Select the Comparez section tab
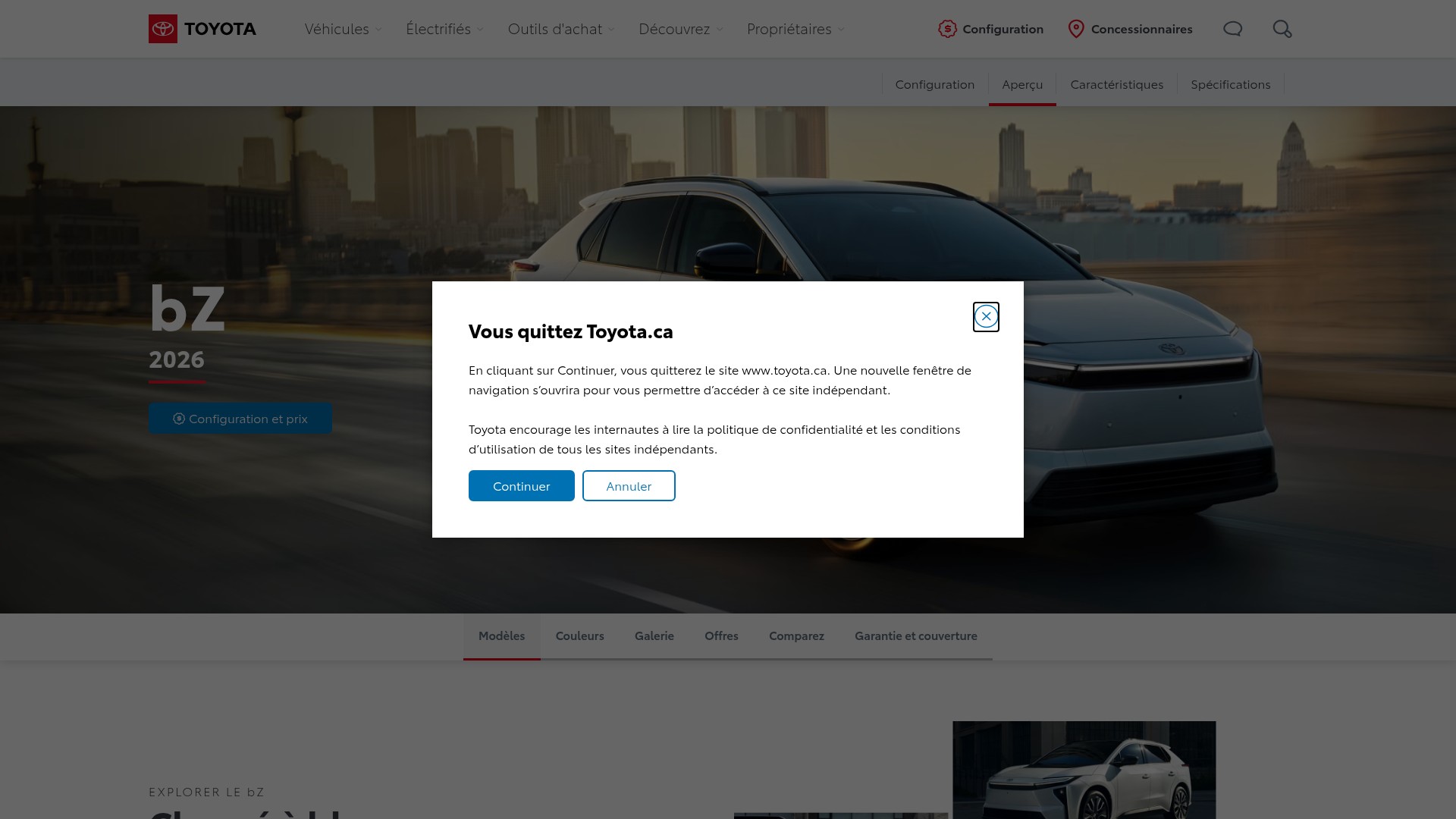This screenshot has width=1456, height=819. click(x=796, y=636)
